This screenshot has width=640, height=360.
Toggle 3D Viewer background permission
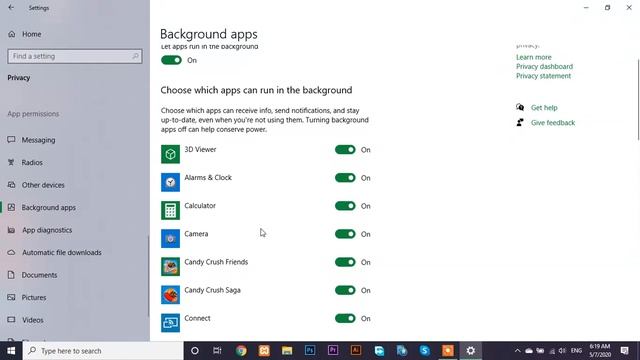pyautogui.click(x=345, y=150)
